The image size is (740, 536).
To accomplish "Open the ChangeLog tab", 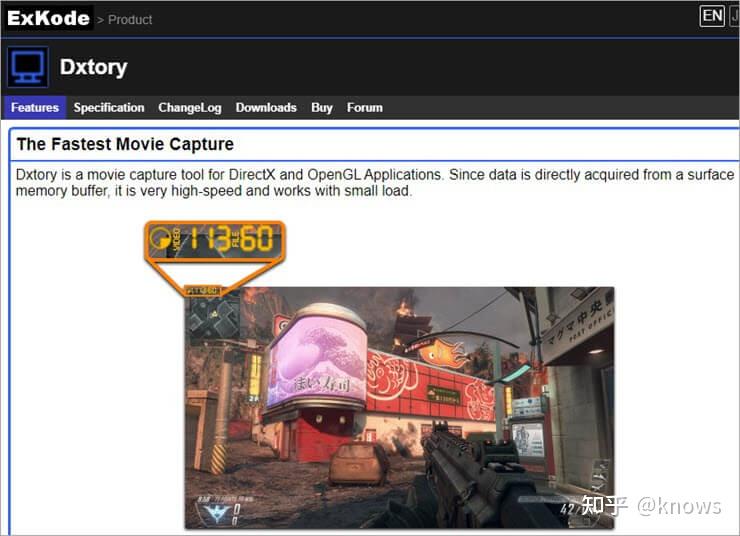I will click(190, 108).
